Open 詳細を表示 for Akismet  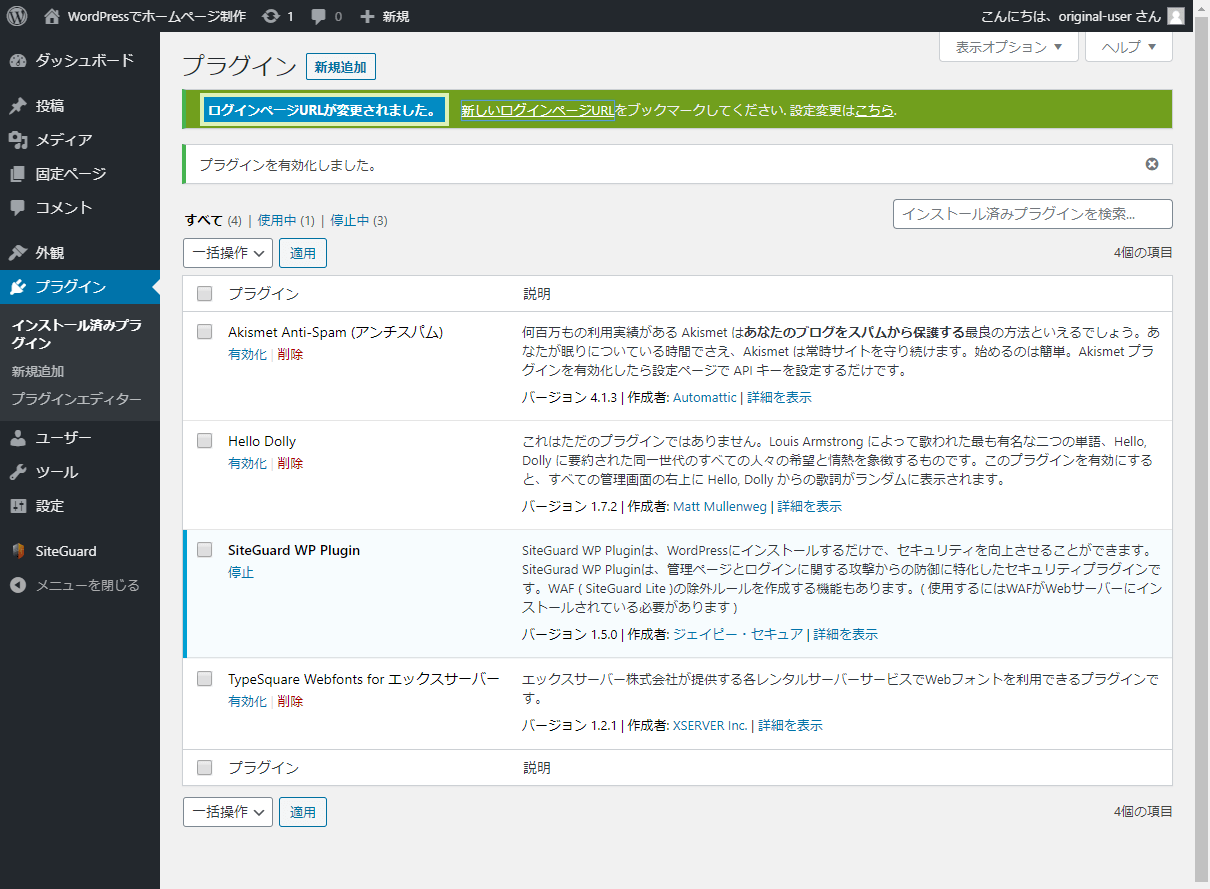[779, 397]
